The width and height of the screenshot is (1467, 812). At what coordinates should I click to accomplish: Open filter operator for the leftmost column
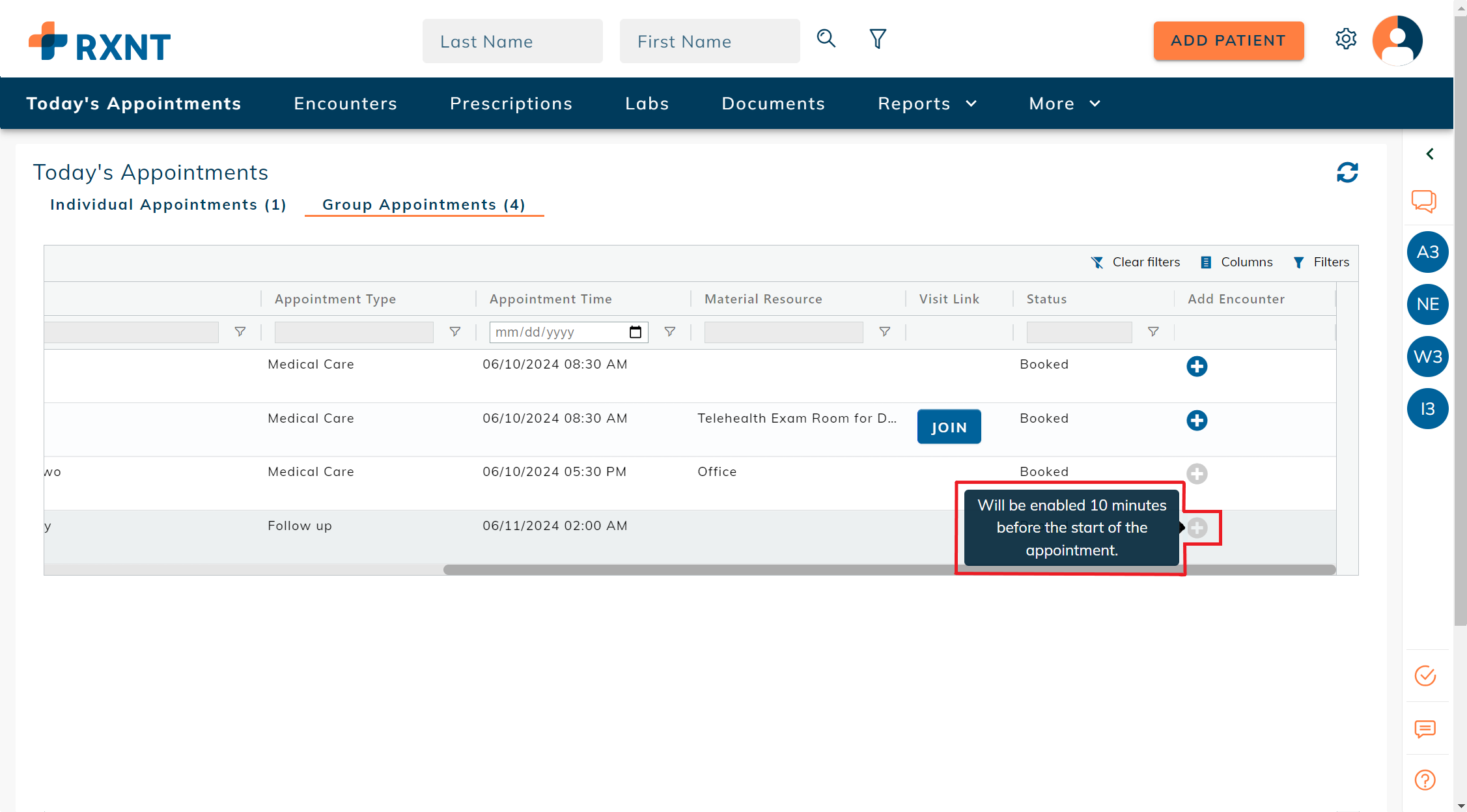pos(240,332)
